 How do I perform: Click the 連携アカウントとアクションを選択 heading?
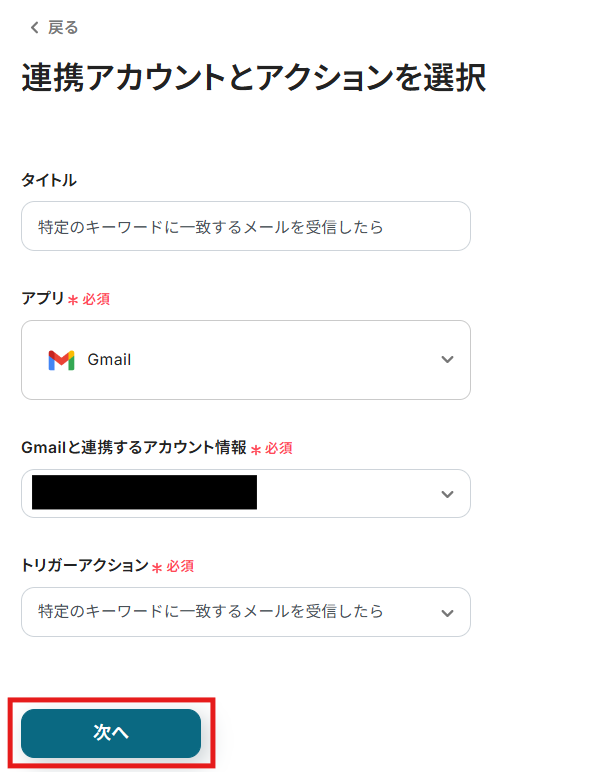tap(254, 78)
